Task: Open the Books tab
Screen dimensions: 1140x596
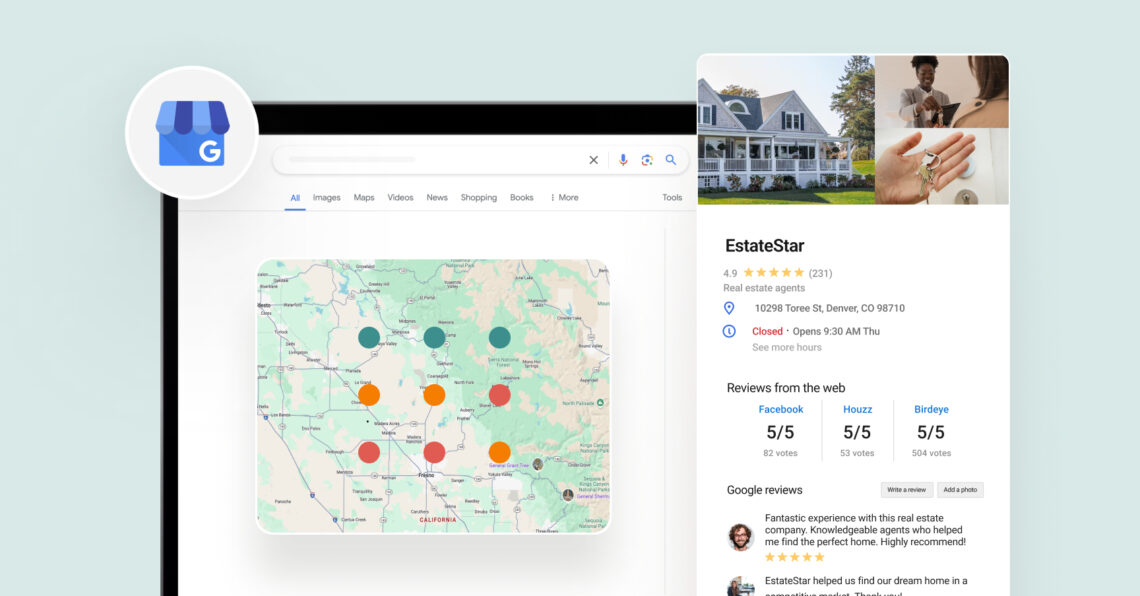Action: coord(521,198)
